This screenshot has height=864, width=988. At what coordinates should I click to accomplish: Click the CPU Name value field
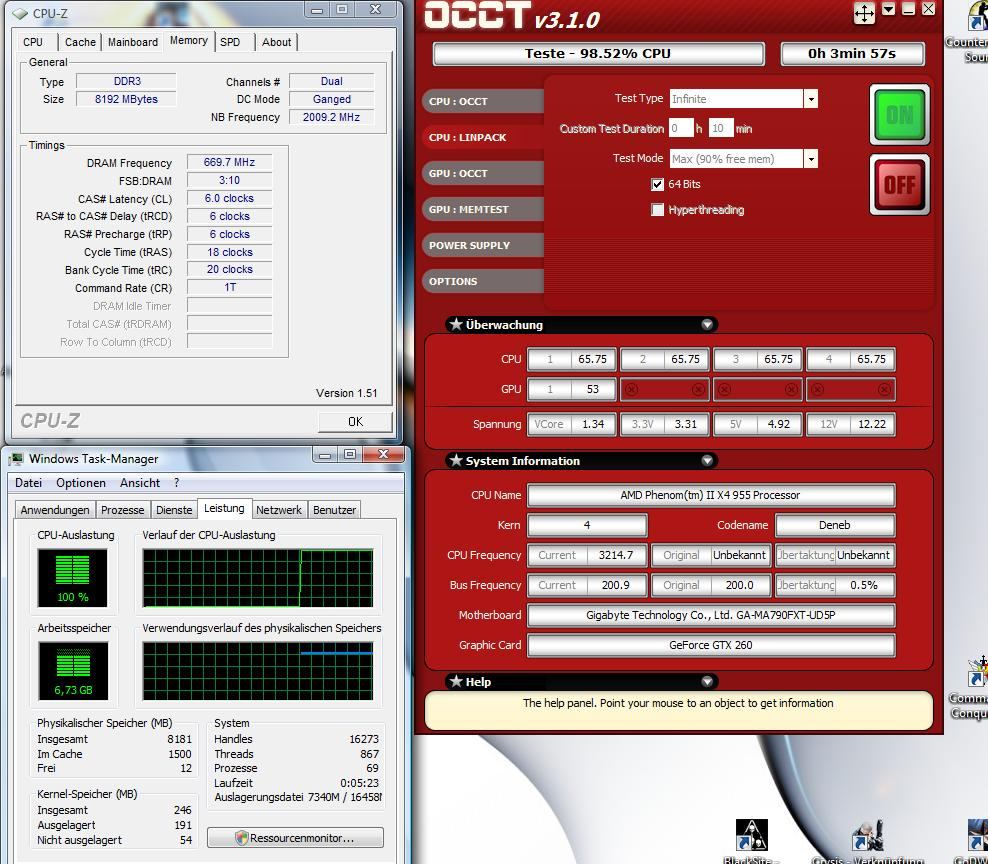click(711, 495)
